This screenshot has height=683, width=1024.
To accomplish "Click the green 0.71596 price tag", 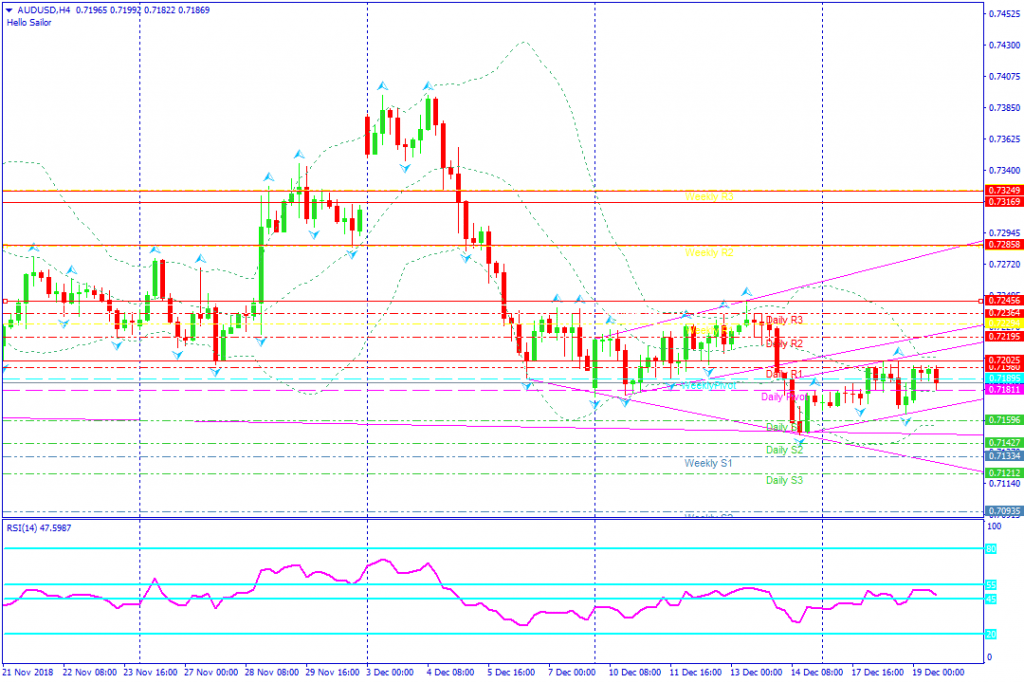I will [x=1004, y=420].
